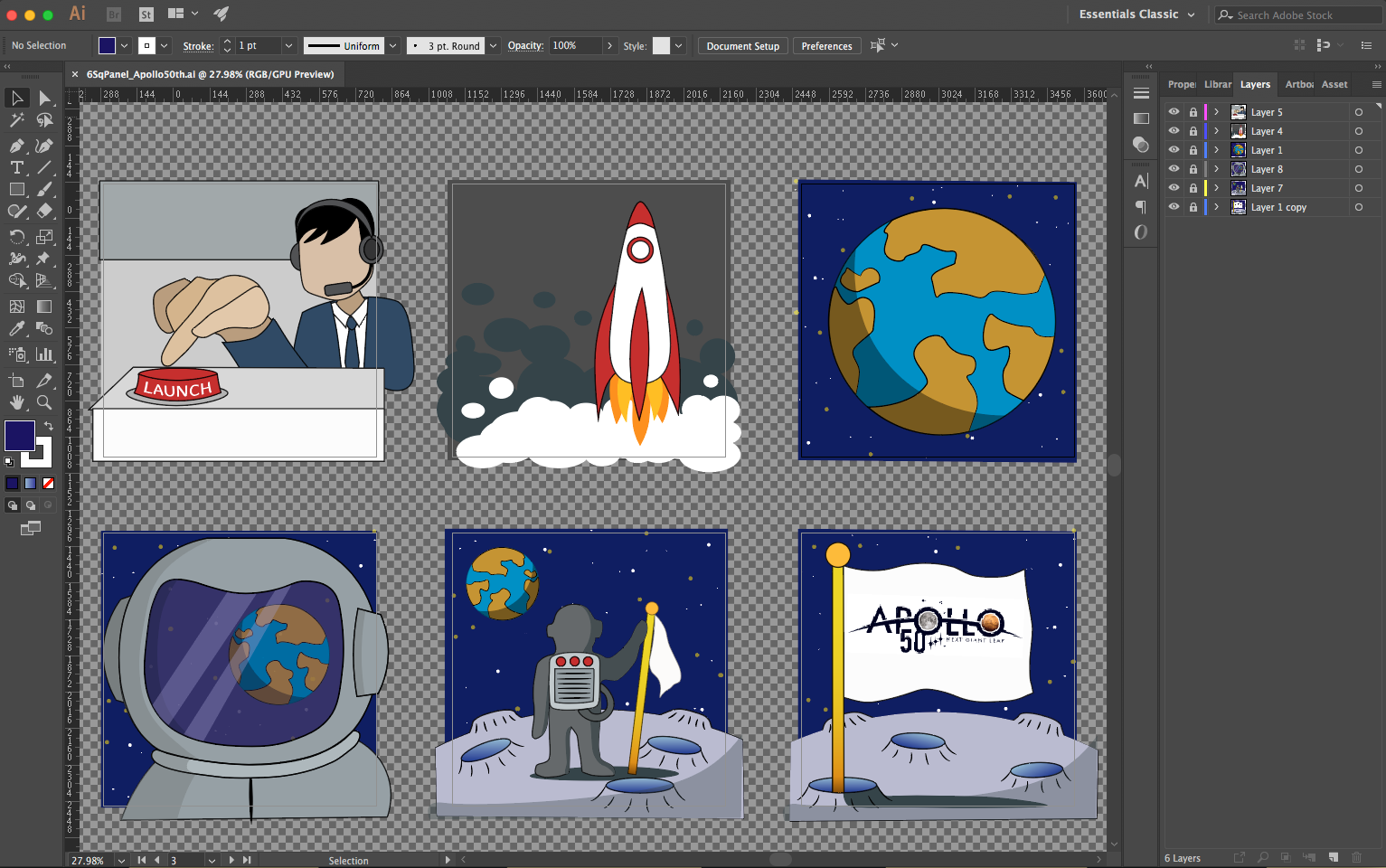This screenshot has height=868, width=1386.
Task: Click the large Fill swatch in toolbar
Action: click(x=20, y=436)
